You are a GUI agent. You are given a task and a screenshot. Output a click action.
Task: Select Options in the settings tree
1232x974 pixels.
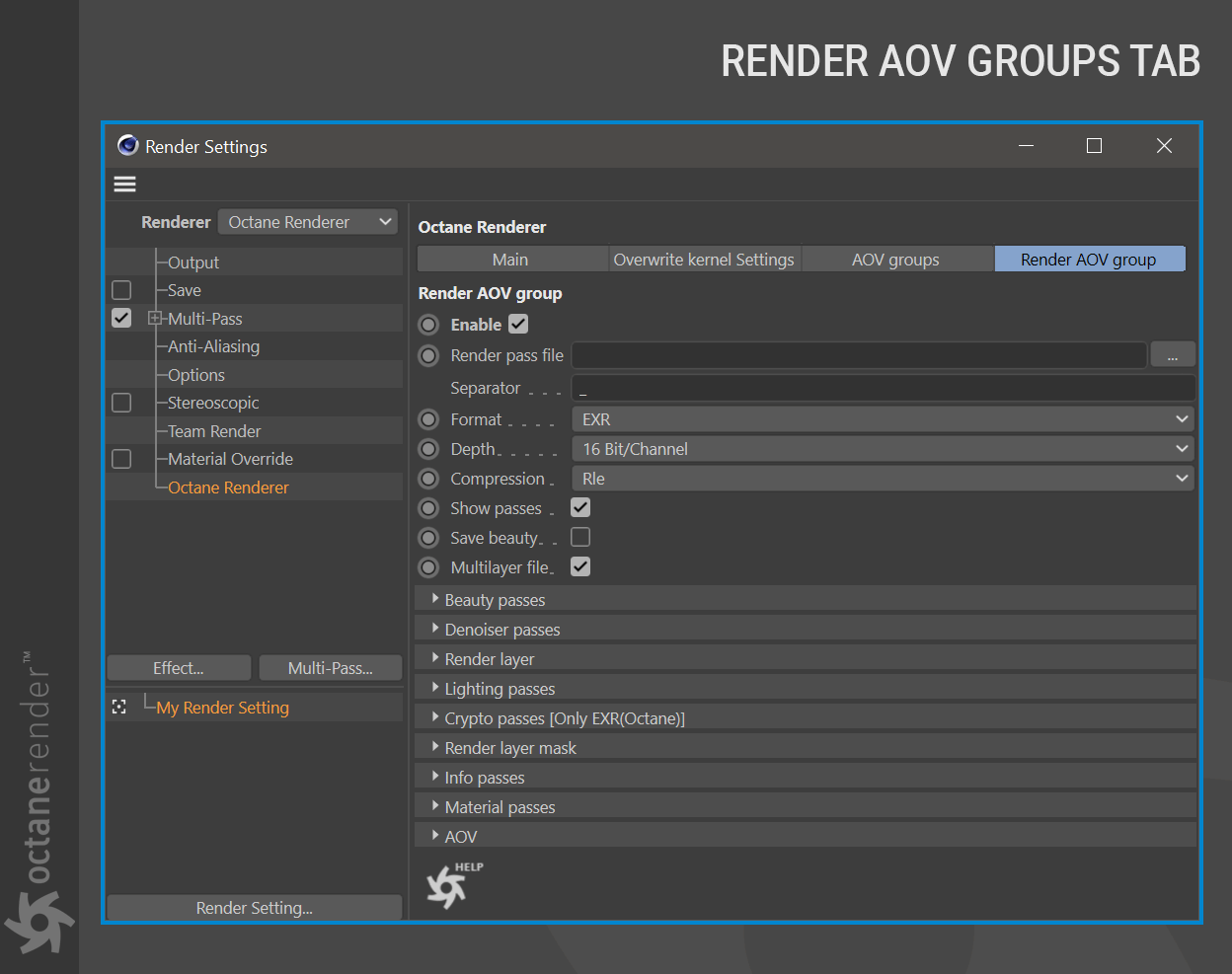click(196, 375)
